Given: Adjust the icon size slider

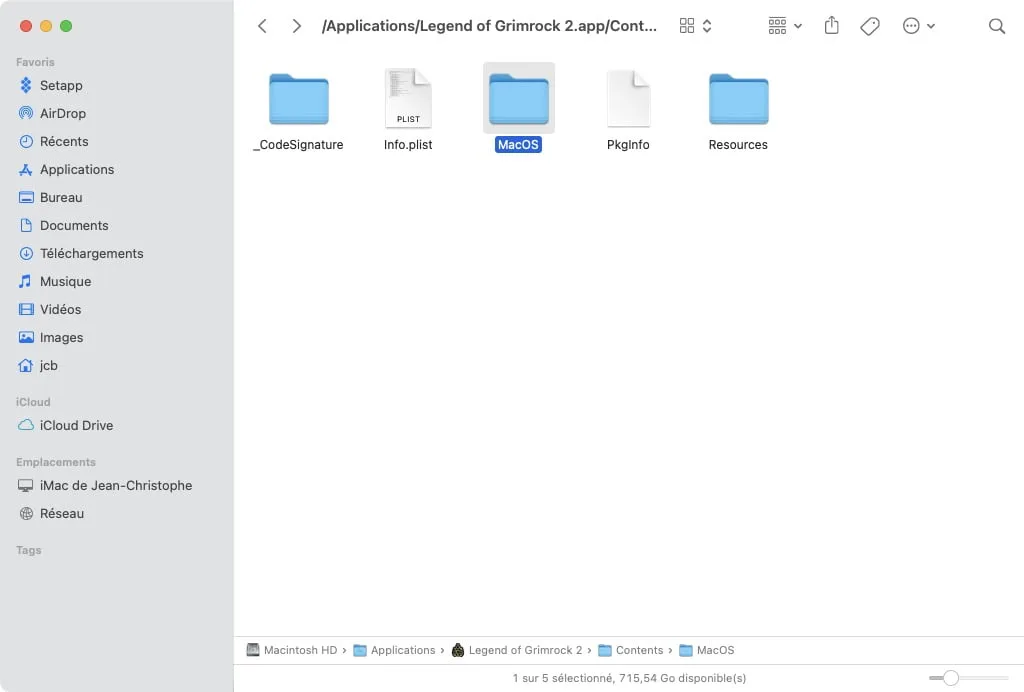Looking at the screenshot, I should (951, 678).
